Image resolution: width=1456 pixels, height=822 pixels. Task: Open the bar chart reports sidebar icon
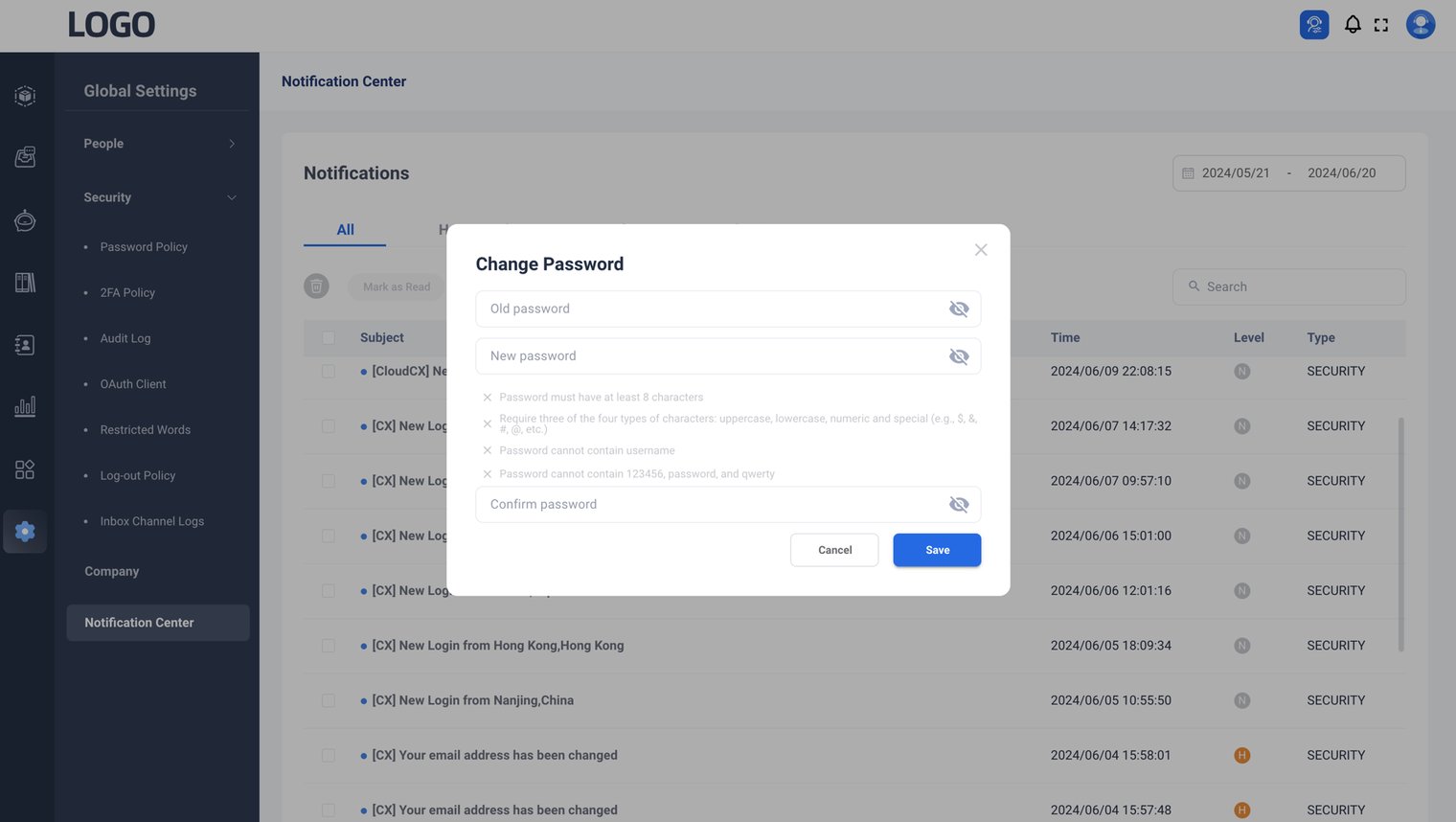pos(26,406)
